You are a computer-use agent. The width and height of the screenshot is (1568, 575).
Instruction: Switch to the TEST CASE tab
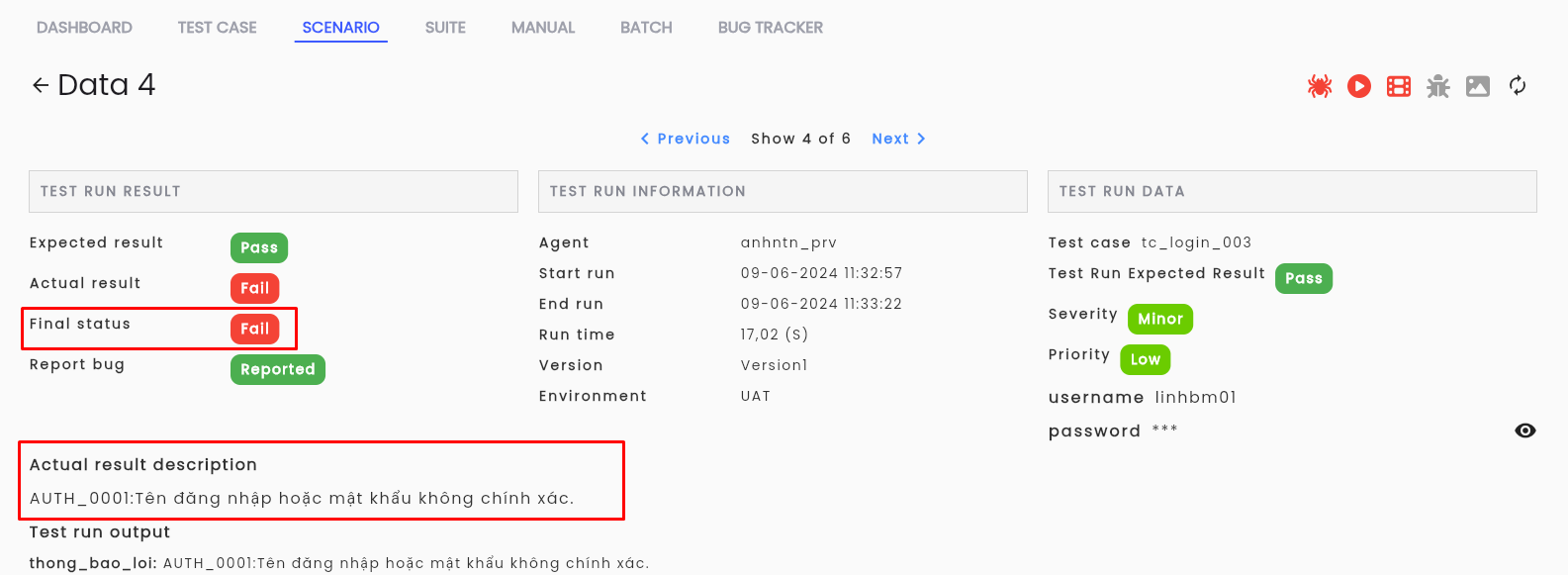tap(217, 28)
